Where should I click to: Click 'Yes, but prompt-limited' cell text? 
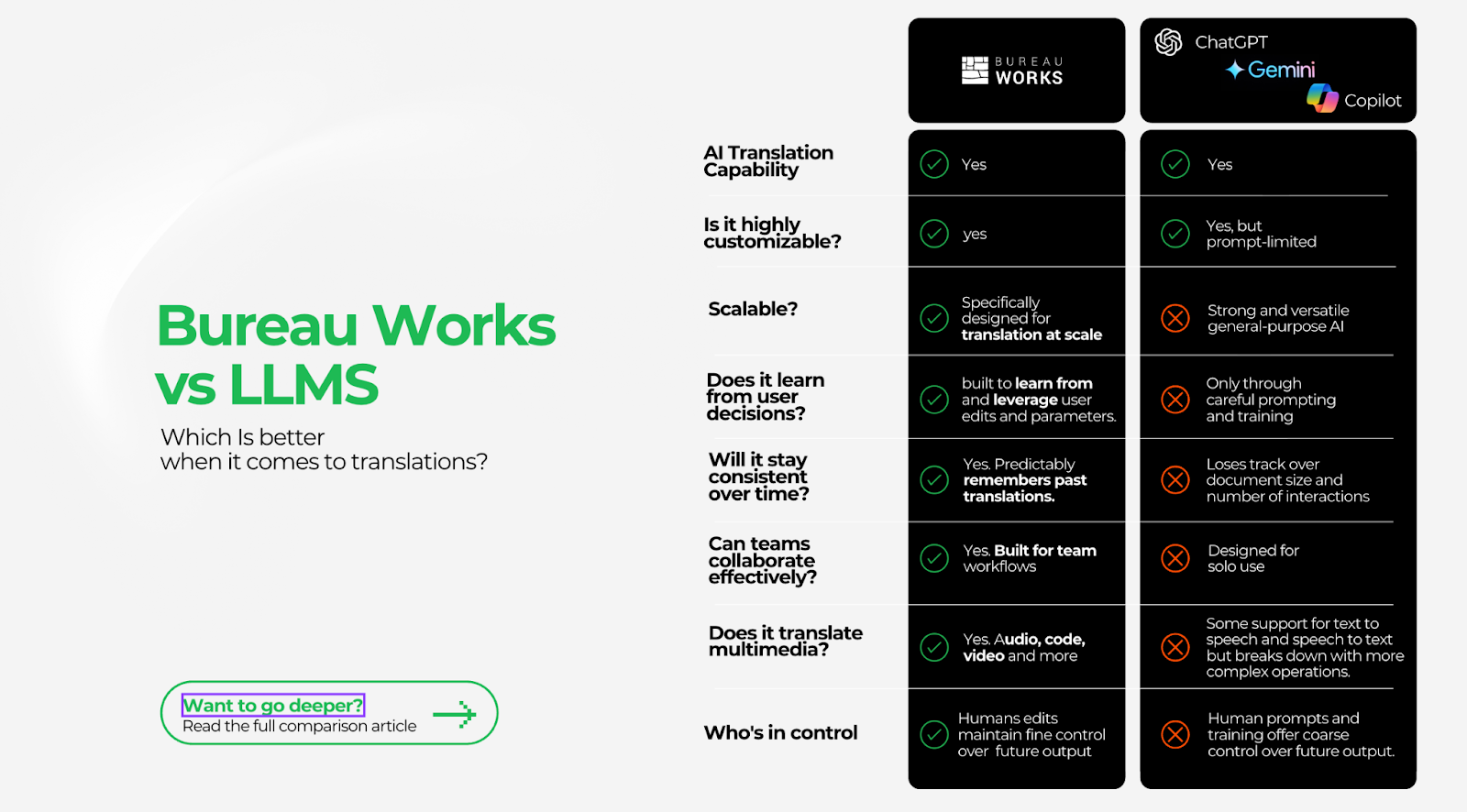(1261, 234)
